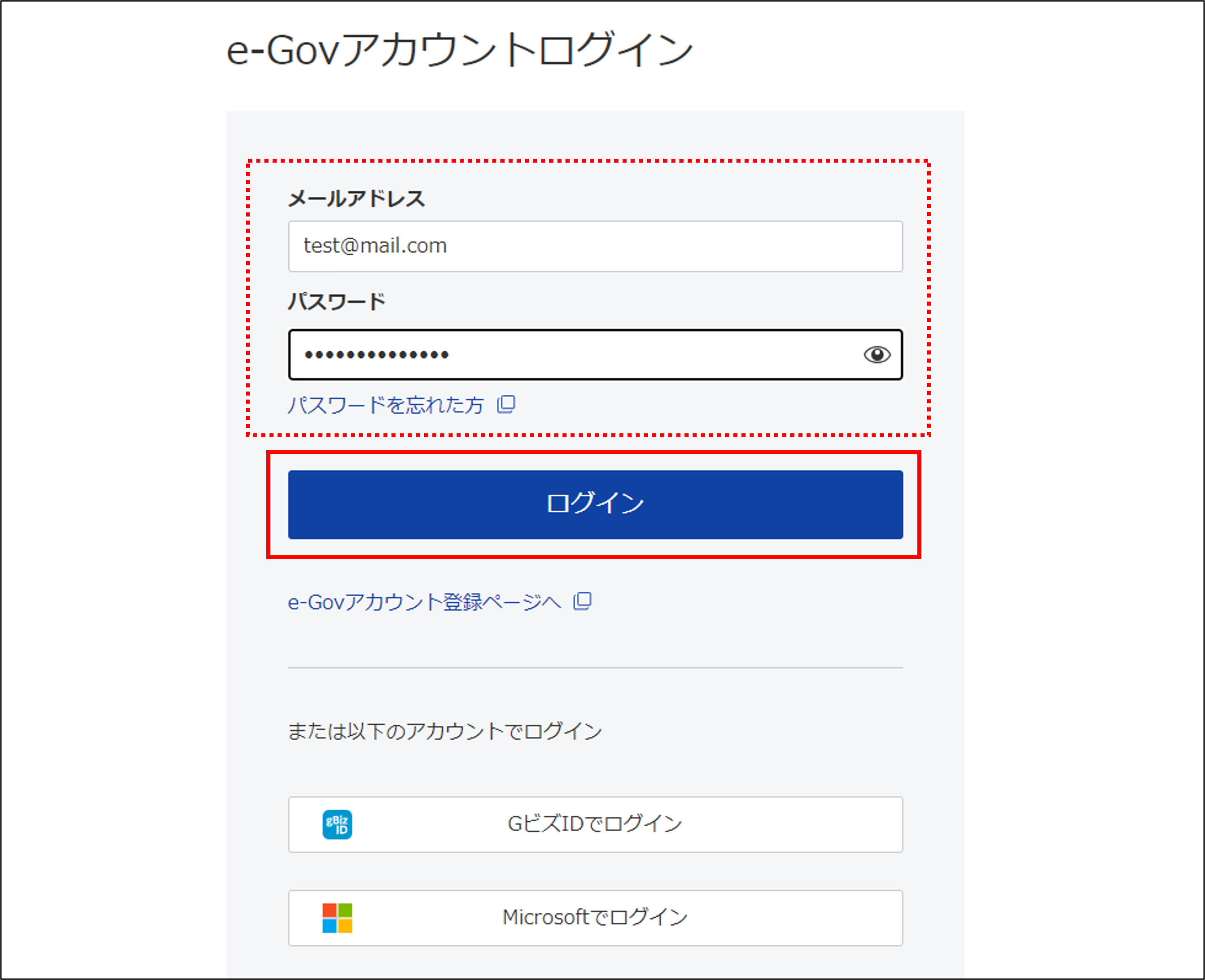
Task: Click external-link icon beside e-Govアカウント登録ページへ
Action: [x=582, y=601]
